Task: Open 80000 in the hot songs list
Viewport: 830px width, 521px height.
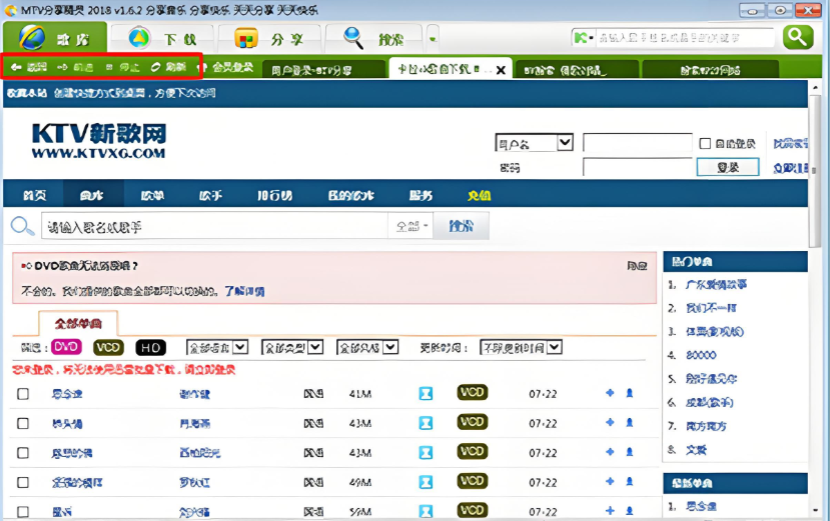Action: 701,355
